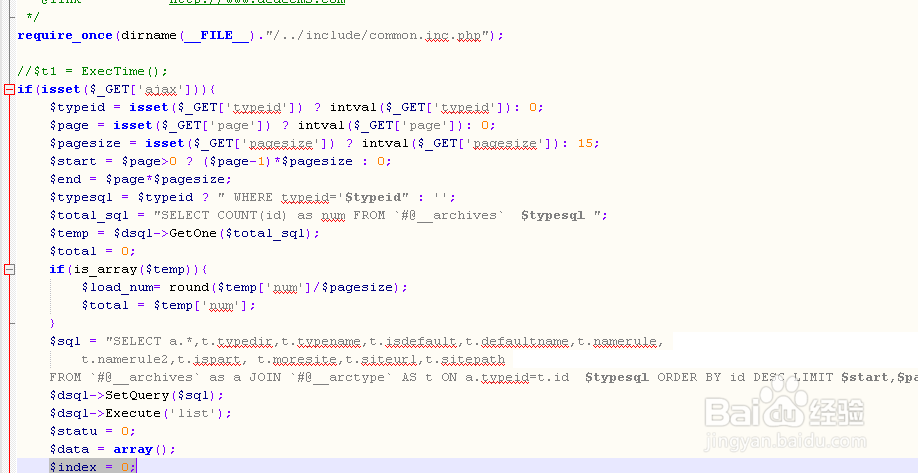Click the $sql = "SELECT a.* line
This screenshot has height=473, width=918.
(x=357, y=341)
